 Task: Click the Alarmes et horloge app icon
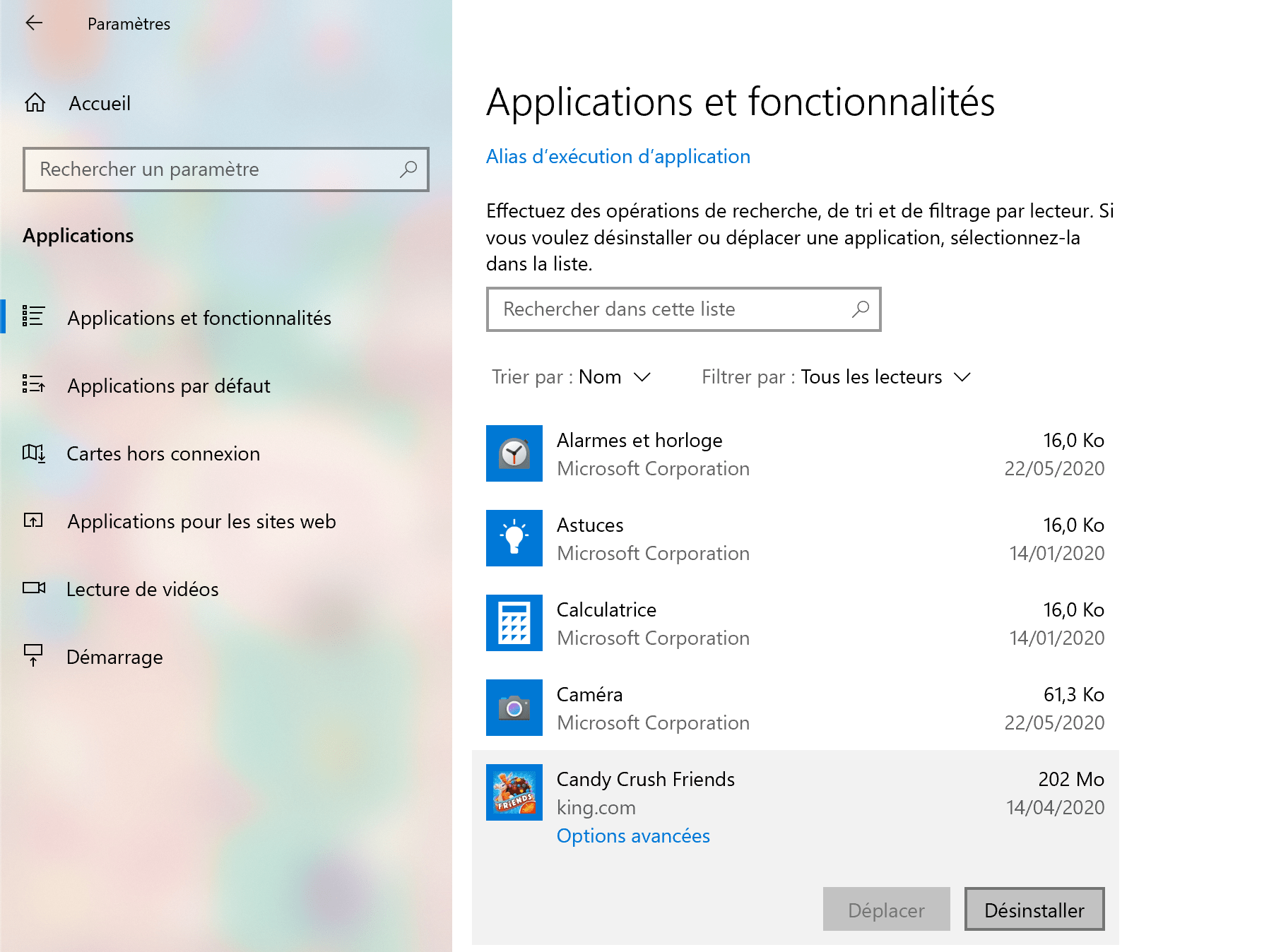coord(514,453)
